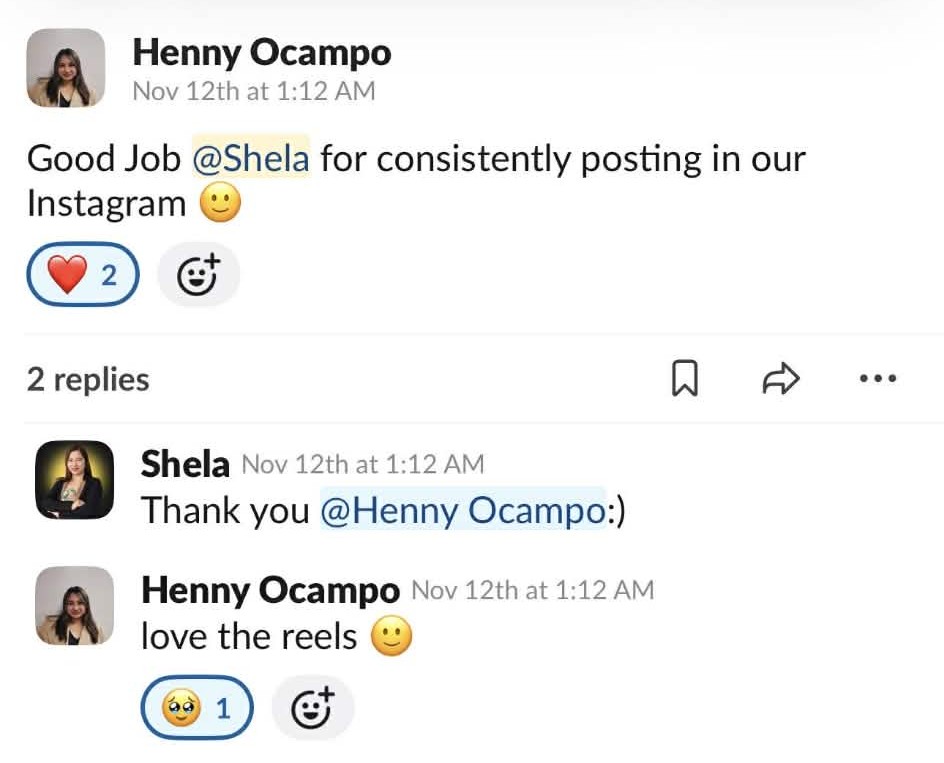Click Shela's profile picture in the thread
The image size is (944, 763).
[74, 480]
